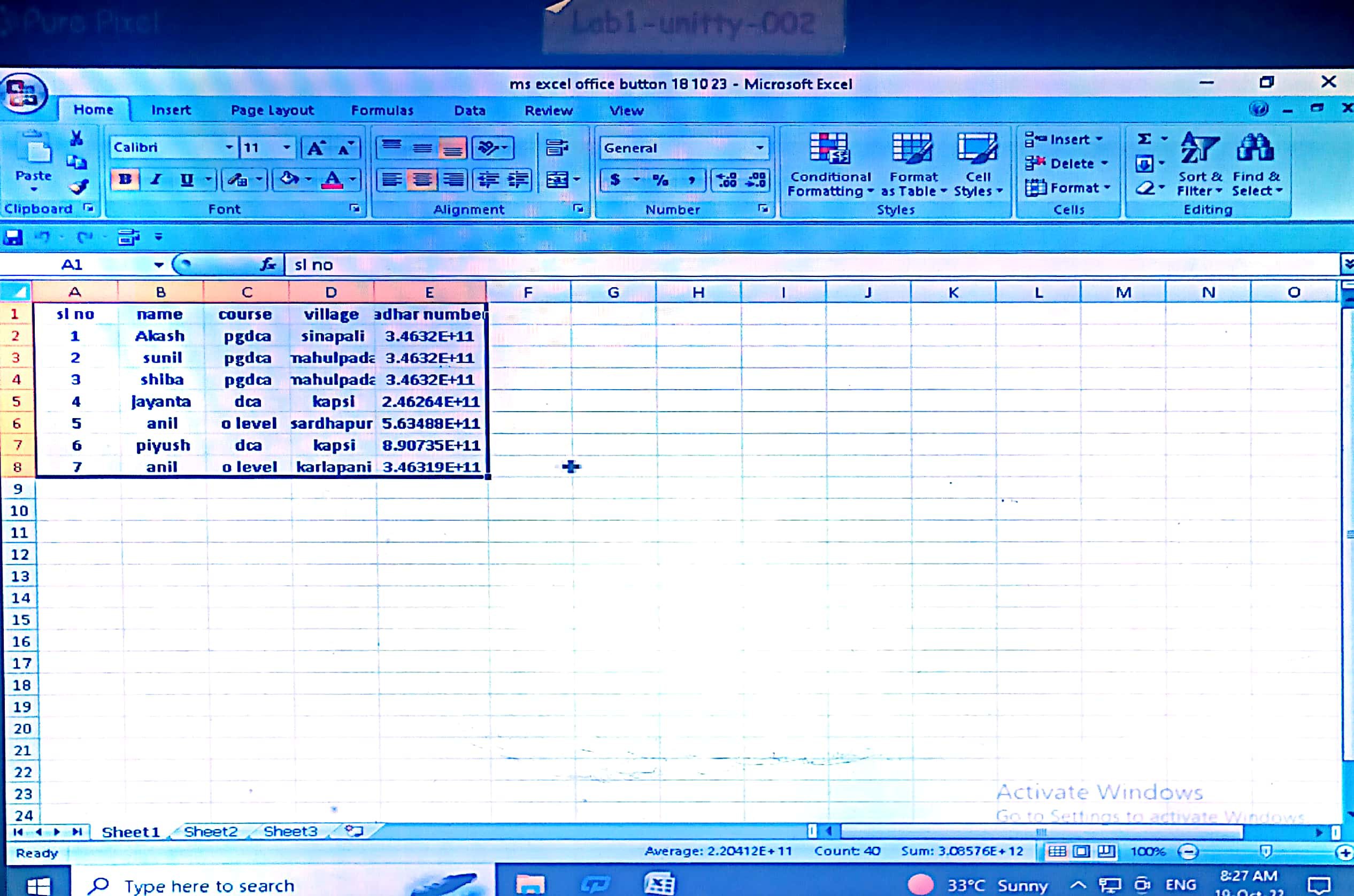Toggle Bold formatting button

[125, 180]
